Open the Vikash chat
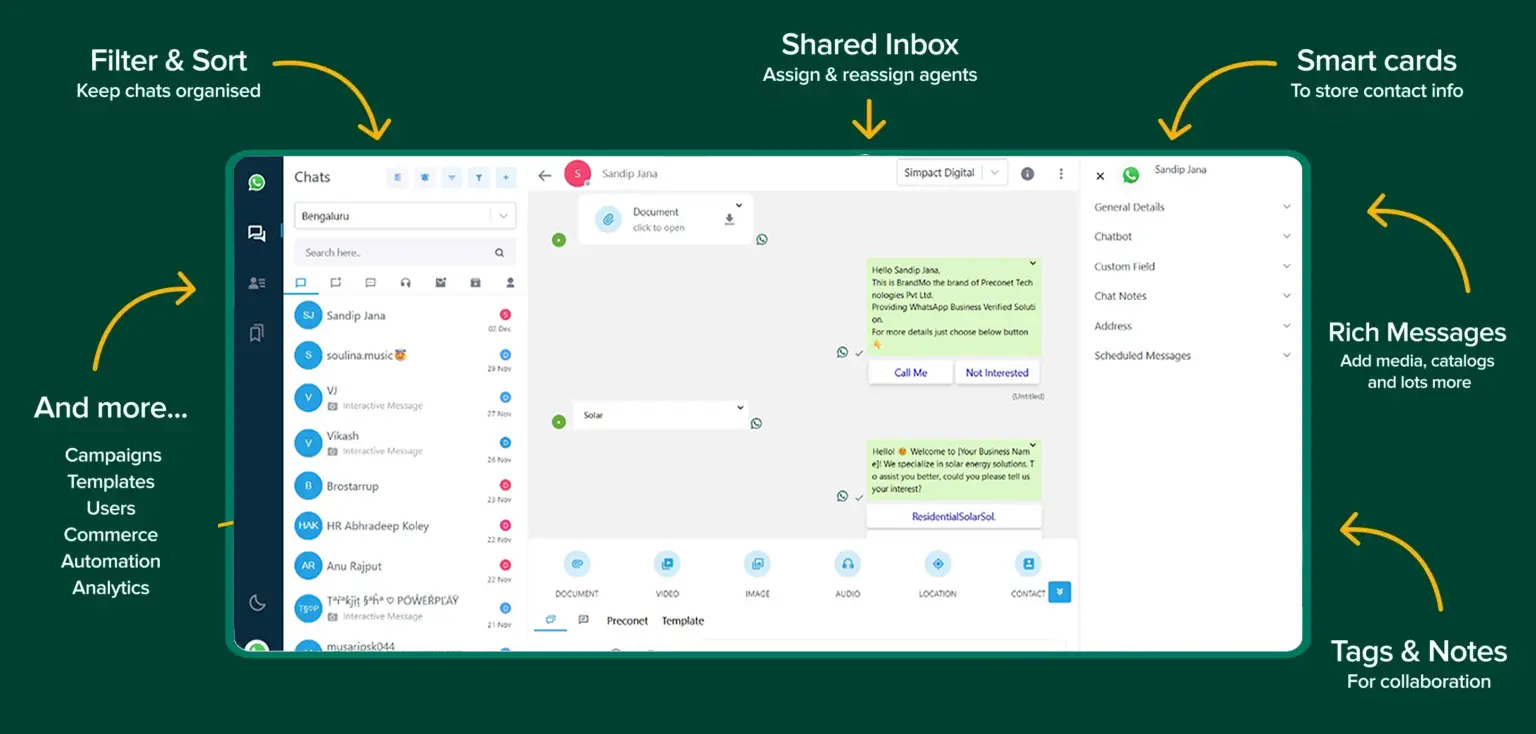This screenshot has height=734, width=1536. 405,443
